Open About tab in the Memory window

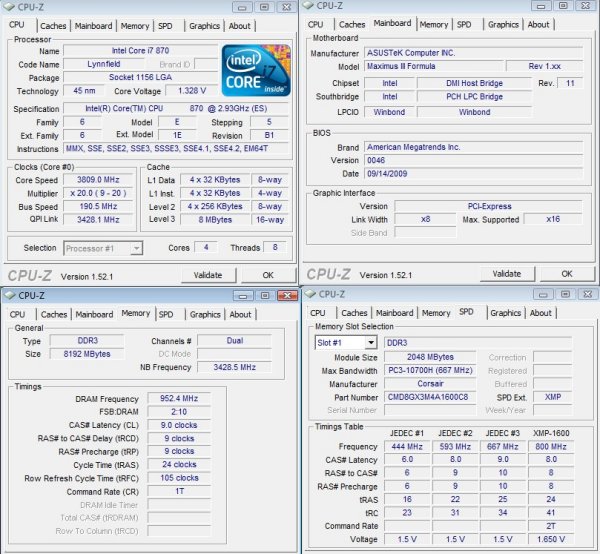(240, 314)
